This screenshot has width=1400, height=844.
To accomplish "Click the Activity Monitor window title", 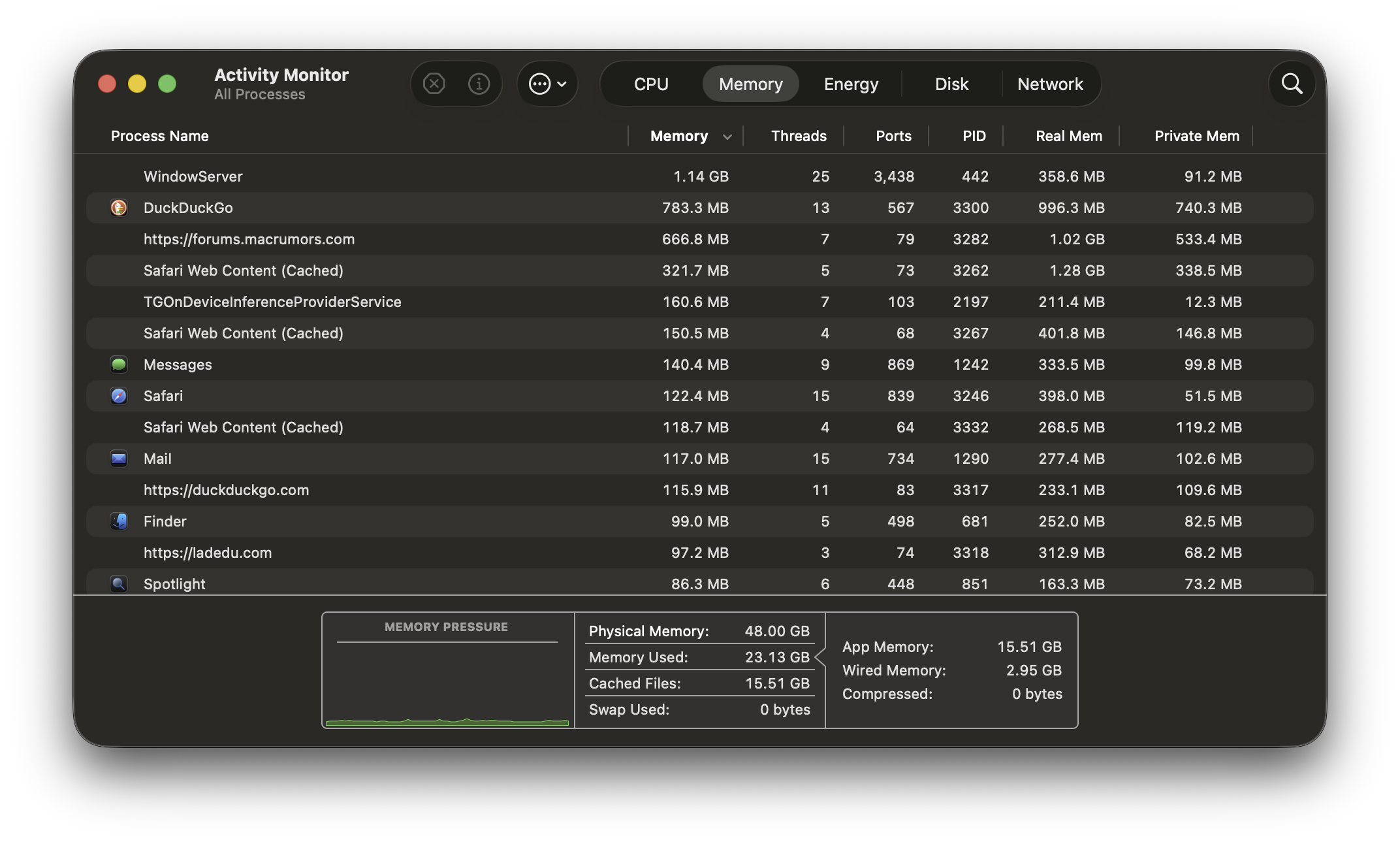I will pyautogui.click(x=281, y=75).
